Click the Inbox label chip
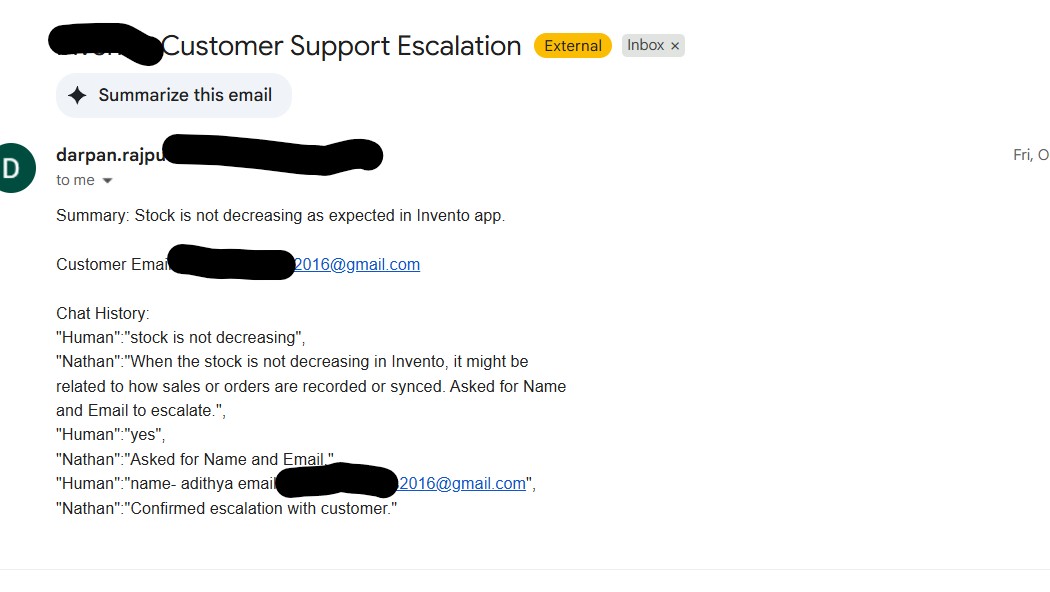1050x592 pixels. click(645, 45)
